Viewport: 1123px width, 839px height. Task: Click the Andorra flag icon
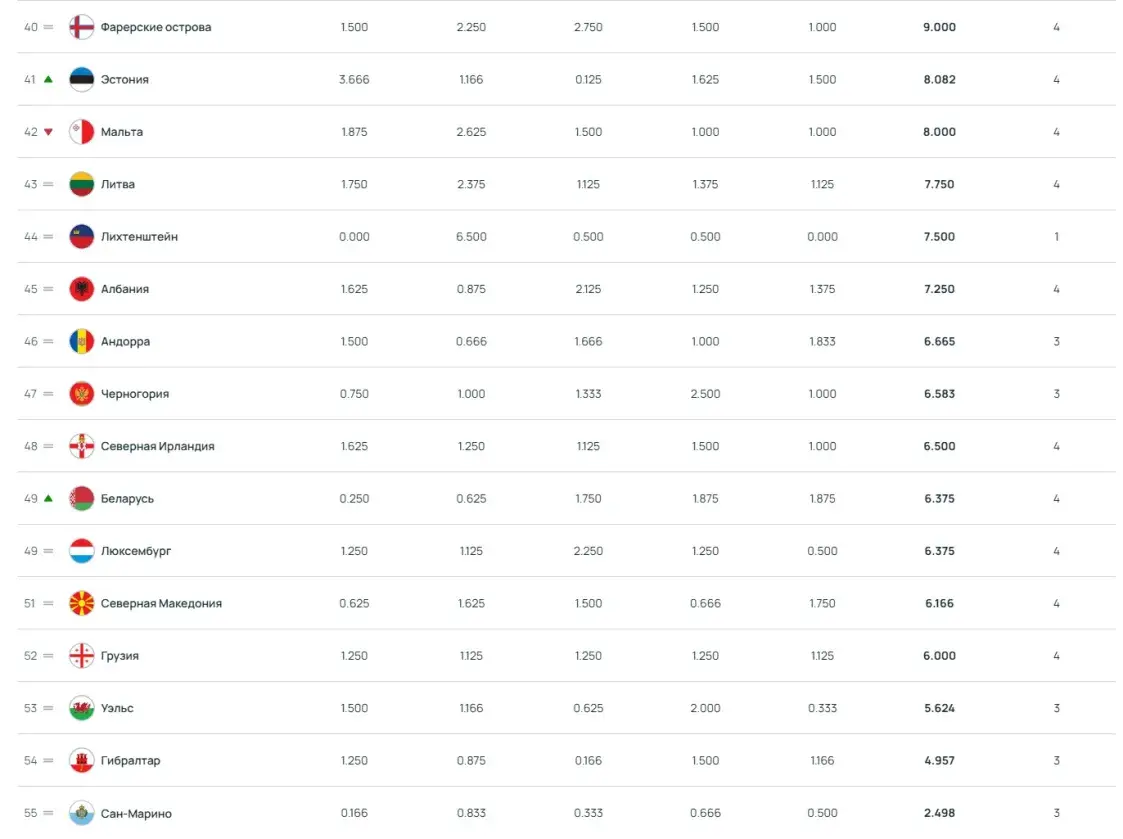pyautogui.click(x=81, y=341)
